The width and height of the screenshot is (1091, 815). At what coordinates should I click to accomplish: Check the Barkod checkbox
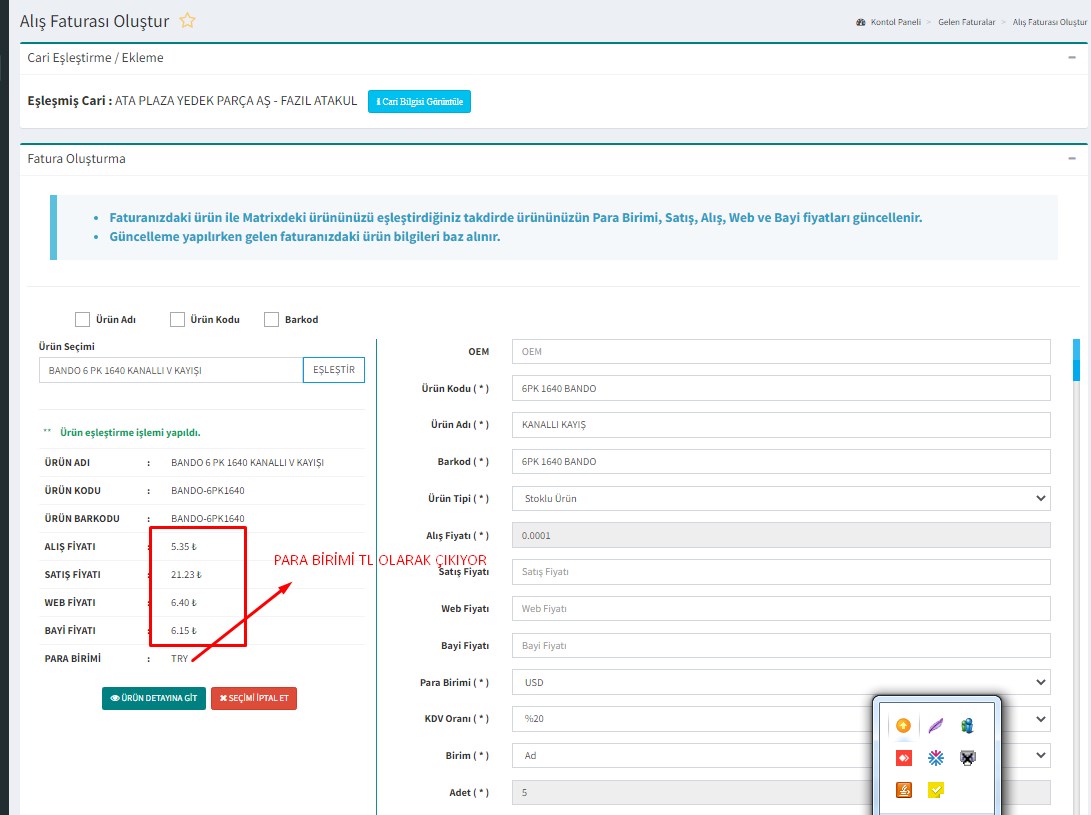(x=271, y=320)
